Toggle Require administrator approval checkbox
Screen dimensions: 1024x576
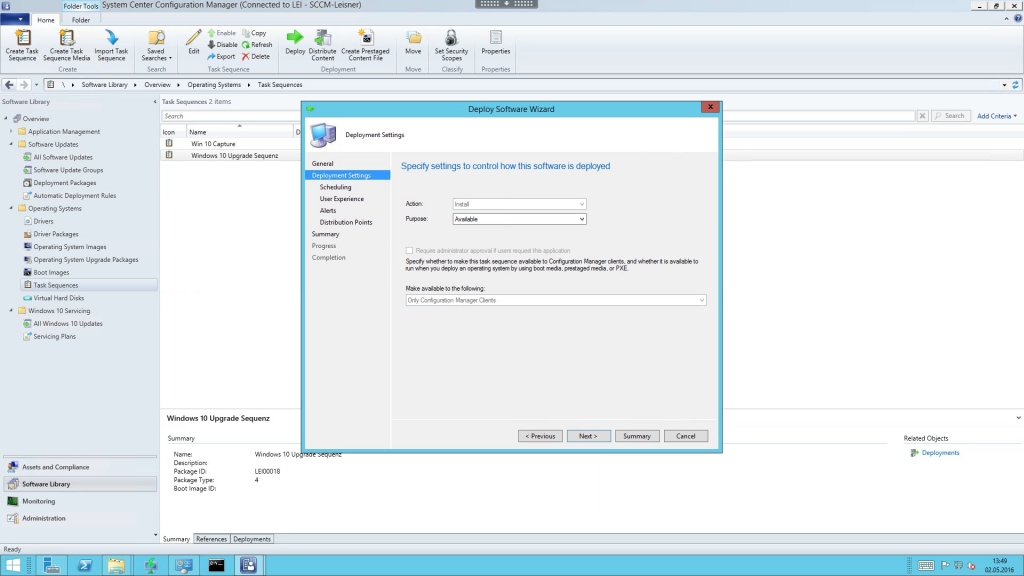(409, 250)
